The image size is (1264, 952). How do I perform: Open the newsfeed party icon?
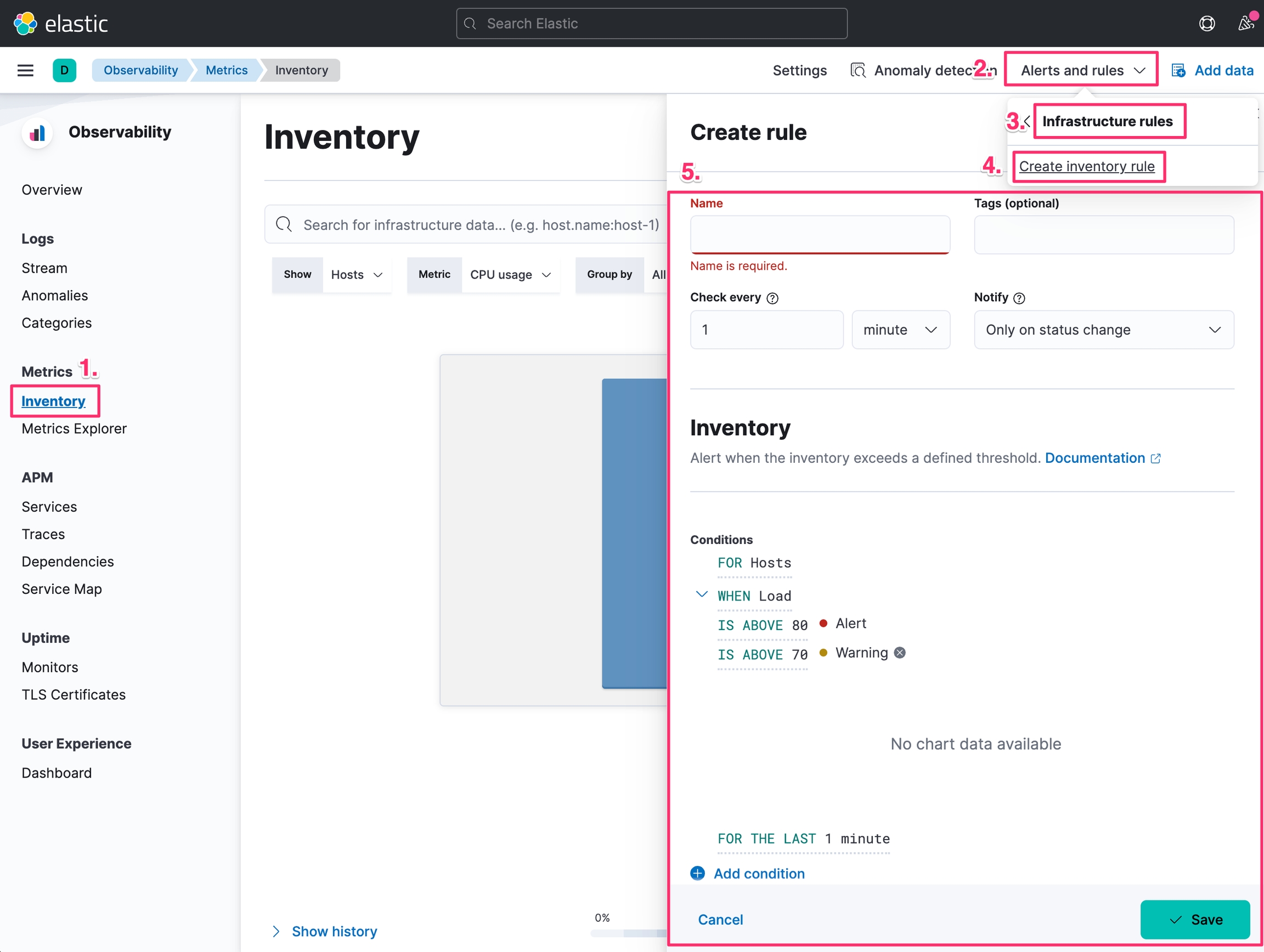pyautogui.click(x=1246, y=24)
